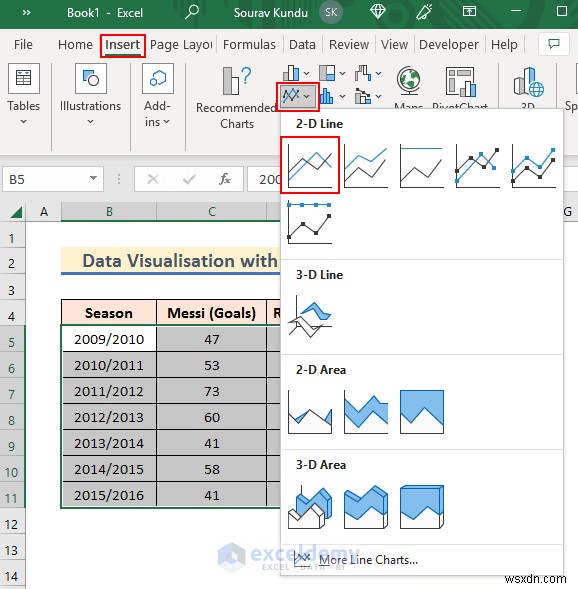Image resolution: width=578 pixels, height=589 pixels.
Task: Switch to the View tab
Action: click(394, 45)
